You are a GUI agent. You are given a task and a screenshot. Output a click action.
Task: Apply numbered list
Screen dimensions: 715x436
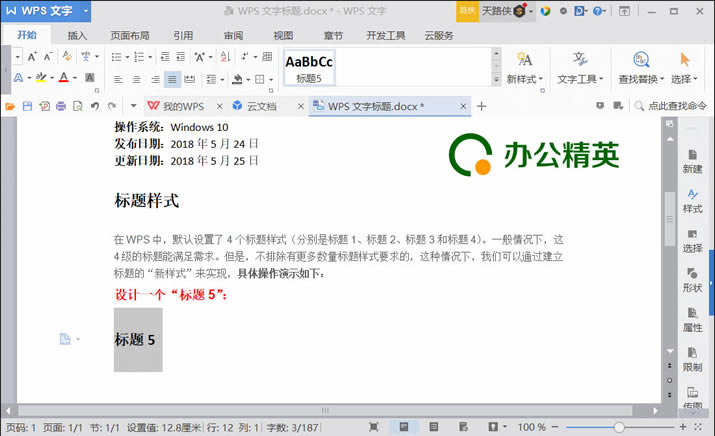point(139,57)
